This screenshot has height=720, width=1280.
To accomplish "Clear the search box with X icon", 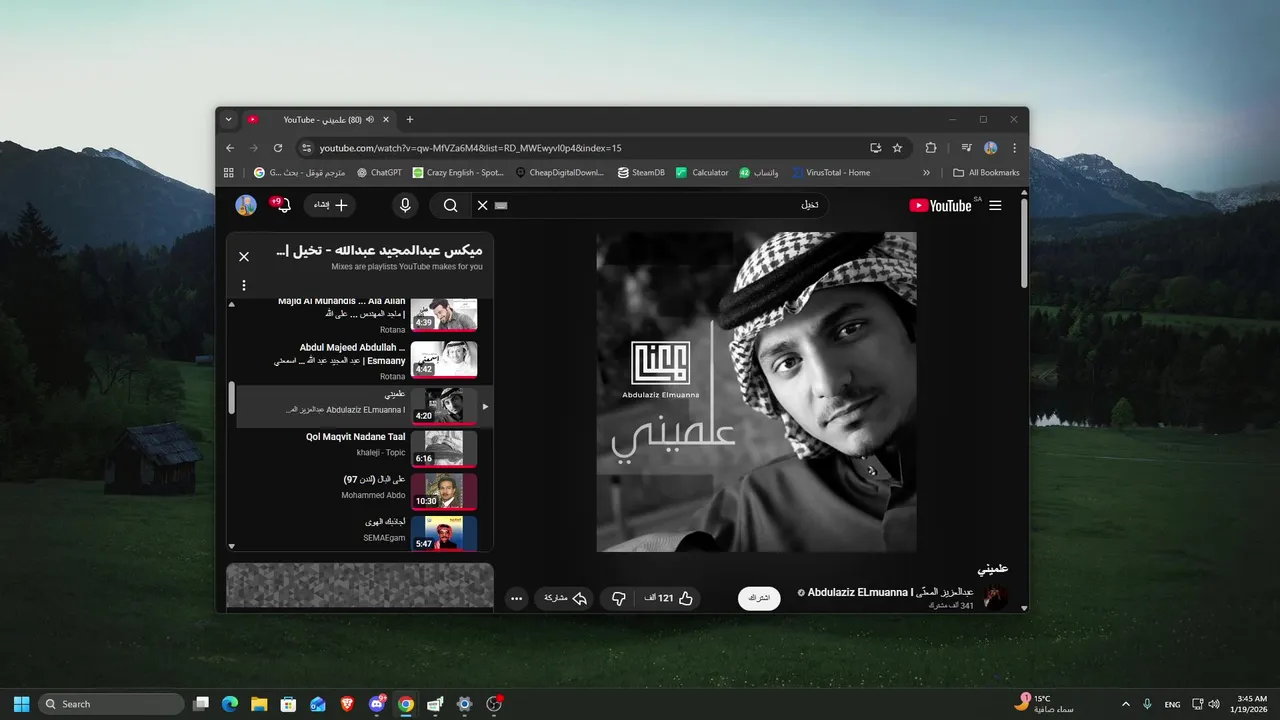I will point(482,205).
